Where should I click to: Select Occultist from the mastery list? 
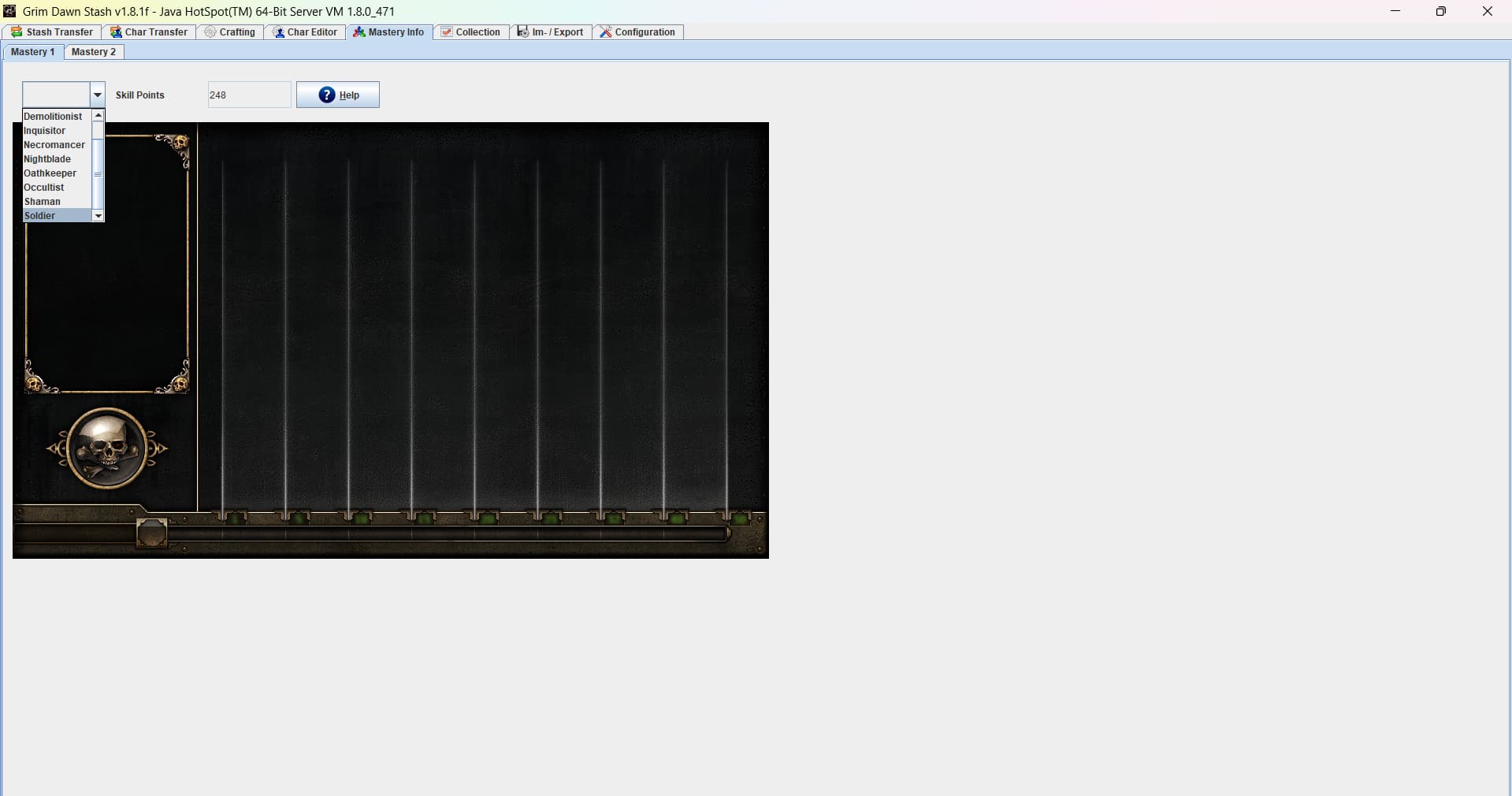(44, 188)
